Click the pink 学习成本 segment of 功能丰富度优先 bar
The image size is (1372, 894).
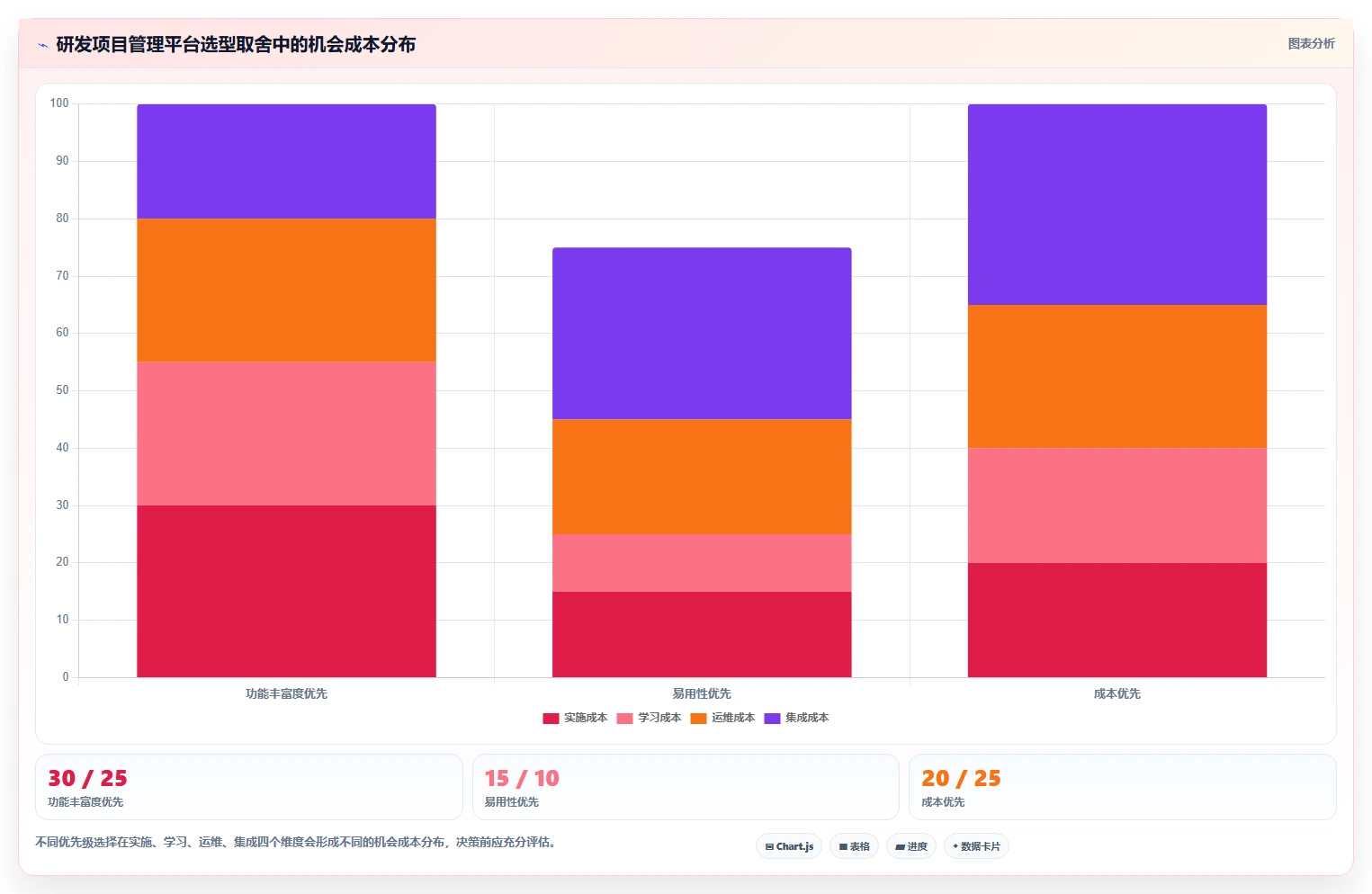click(x=286, y=434)
